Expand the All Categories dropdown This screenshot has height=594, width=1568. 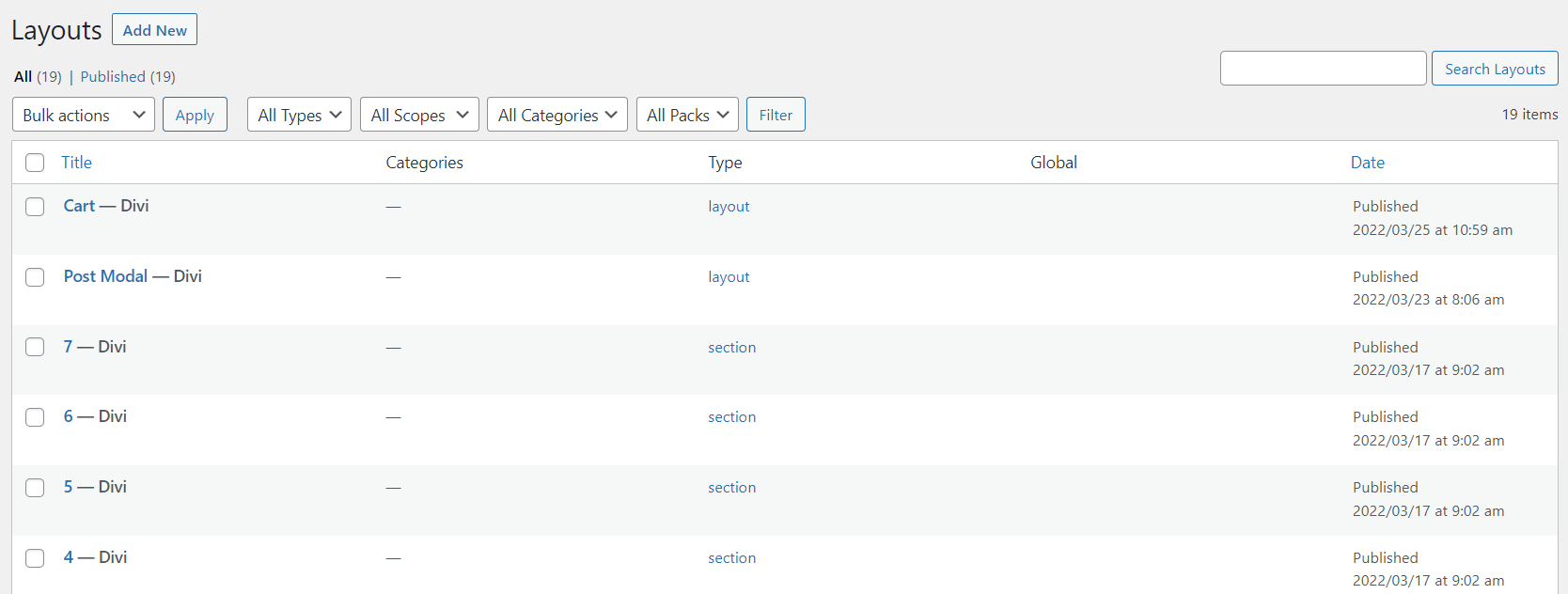tap(557, 115)
